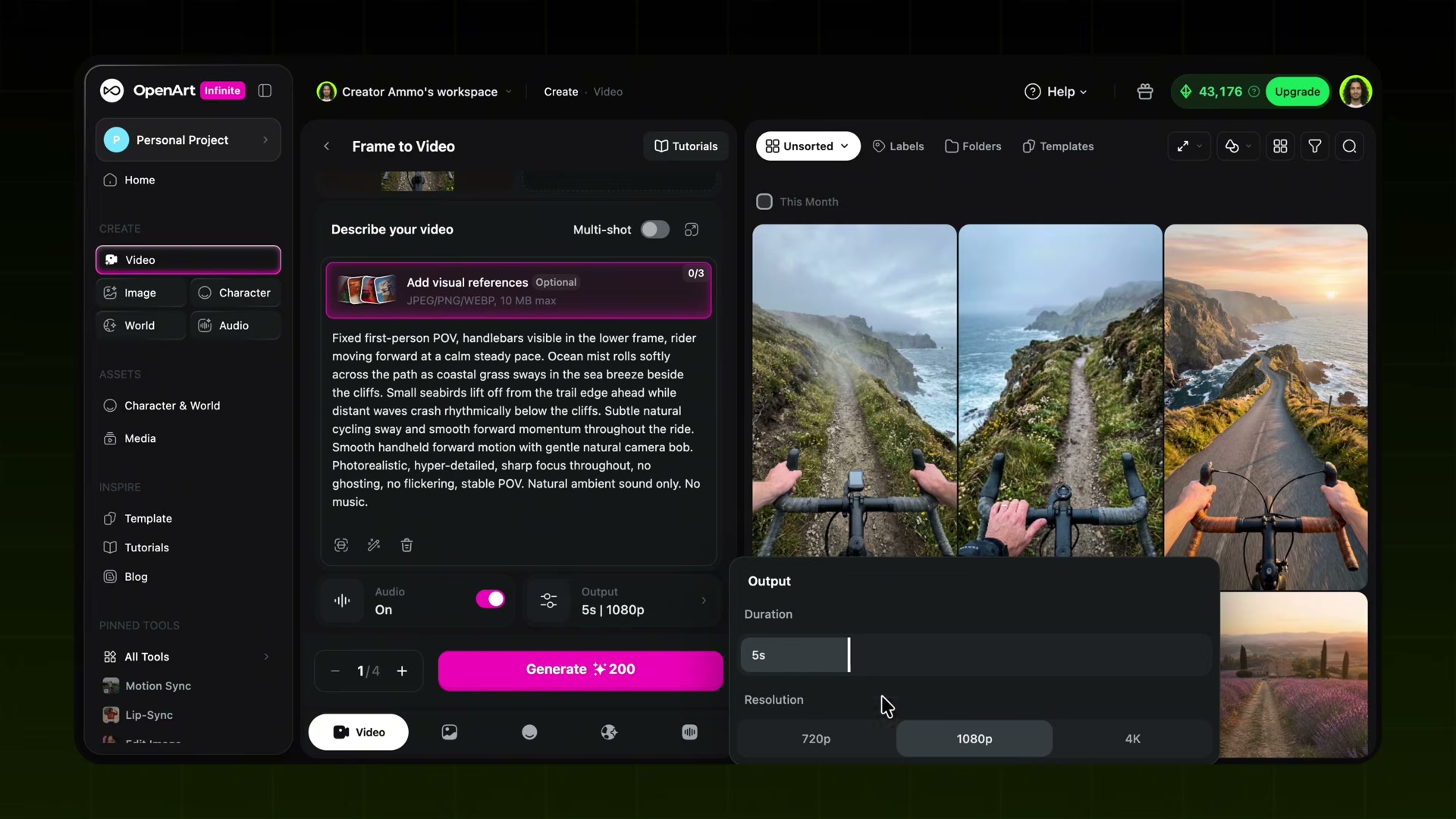This screenshot has height=819, width=1456.
Task: Check the This Month checkbox
Action: click(x=764, y=202)
